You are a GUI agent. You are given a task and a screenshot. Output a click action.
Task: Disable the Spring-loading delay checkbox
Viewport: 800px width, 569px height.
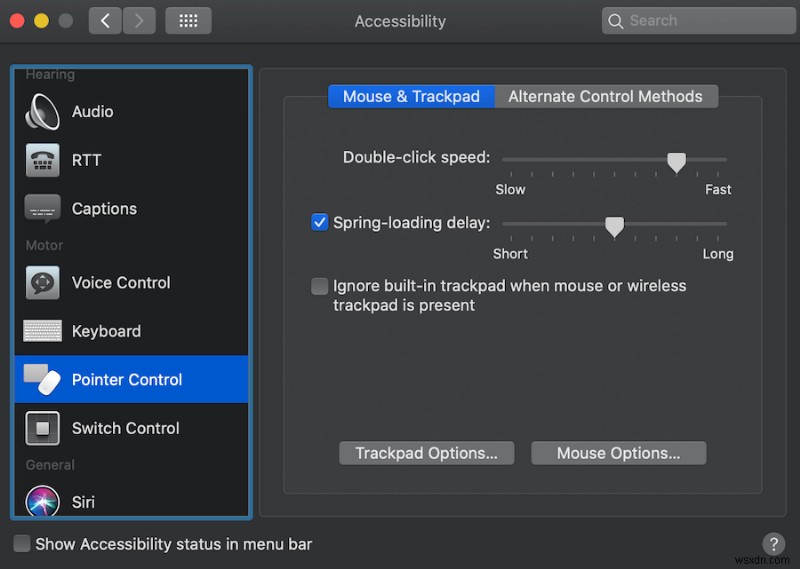click(320, 222)
